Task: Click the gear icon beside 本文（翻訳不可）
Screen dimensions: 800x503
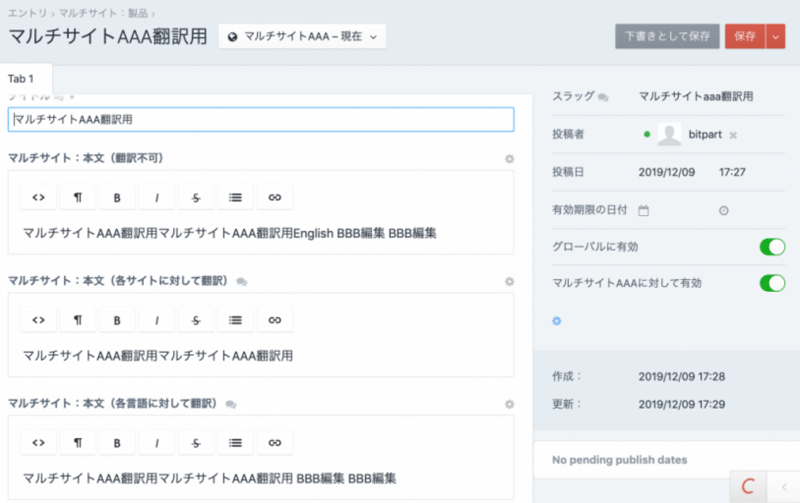Action: click(509, 159)
